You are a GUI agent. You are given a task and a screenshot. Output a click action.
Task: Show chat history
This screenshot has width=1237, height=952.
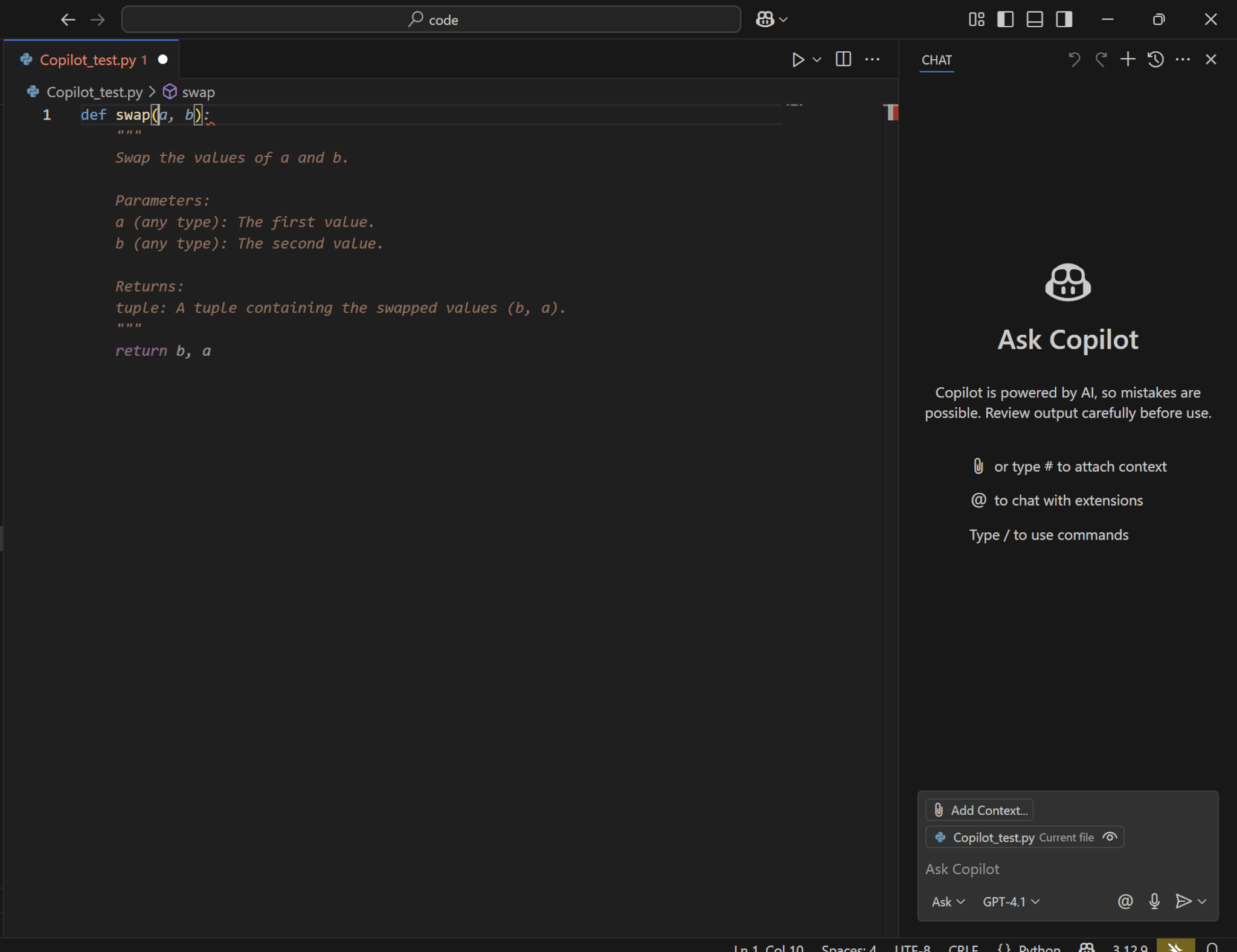1155,59
